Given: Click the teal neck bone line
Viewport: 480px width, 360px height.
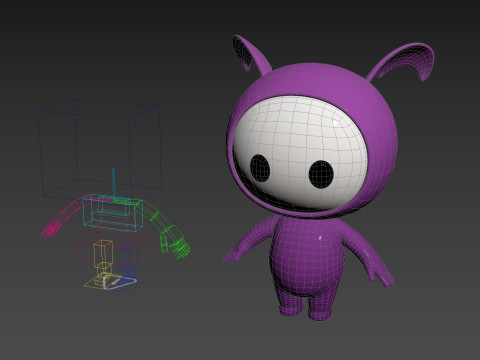Looking at the screenshot, I should 113,184.
